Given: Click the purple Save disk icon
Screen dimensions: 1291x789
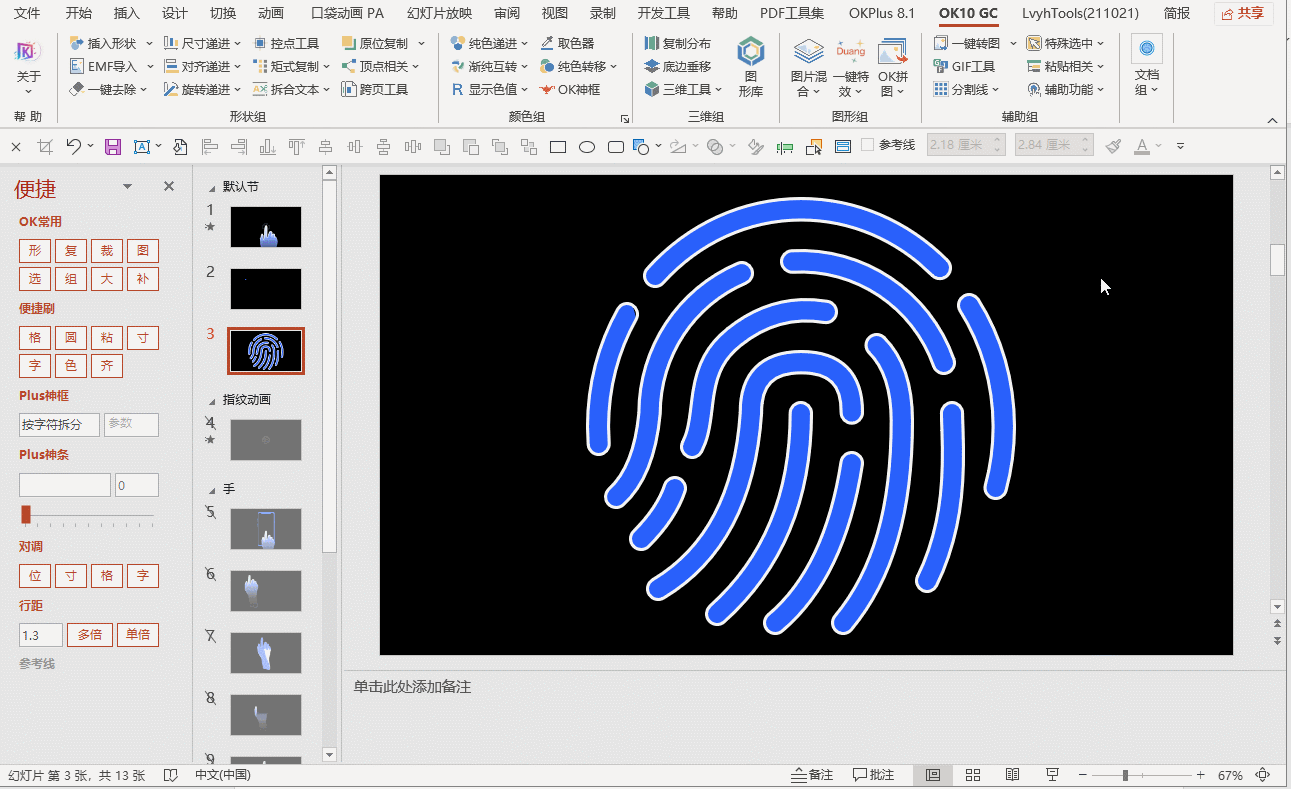Looking at the screenshot, I should pyautogui.click(x=113, y=147).
